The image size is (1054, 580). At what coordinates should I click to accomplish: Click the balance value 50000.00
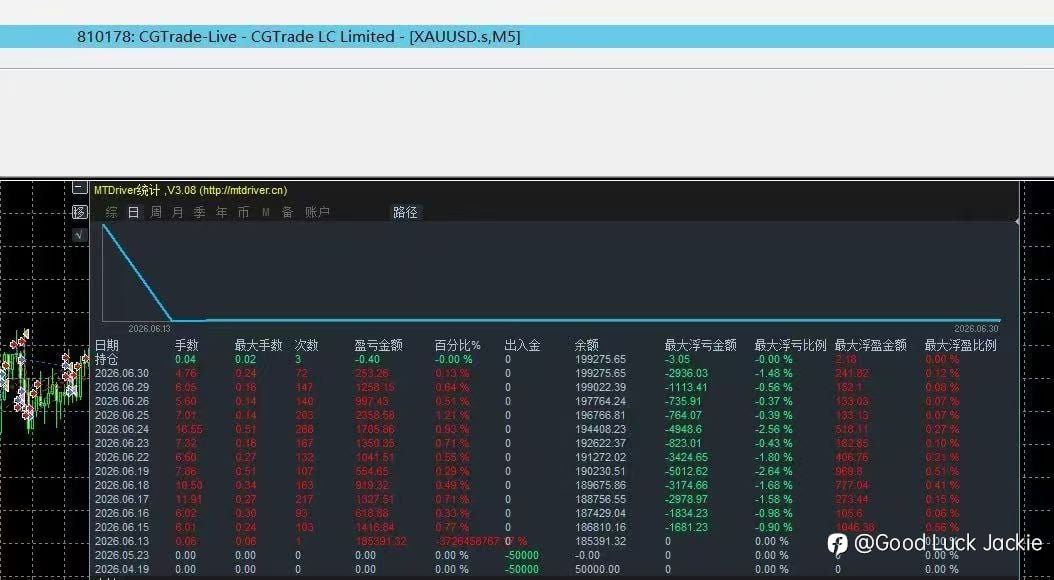point(598,569)
